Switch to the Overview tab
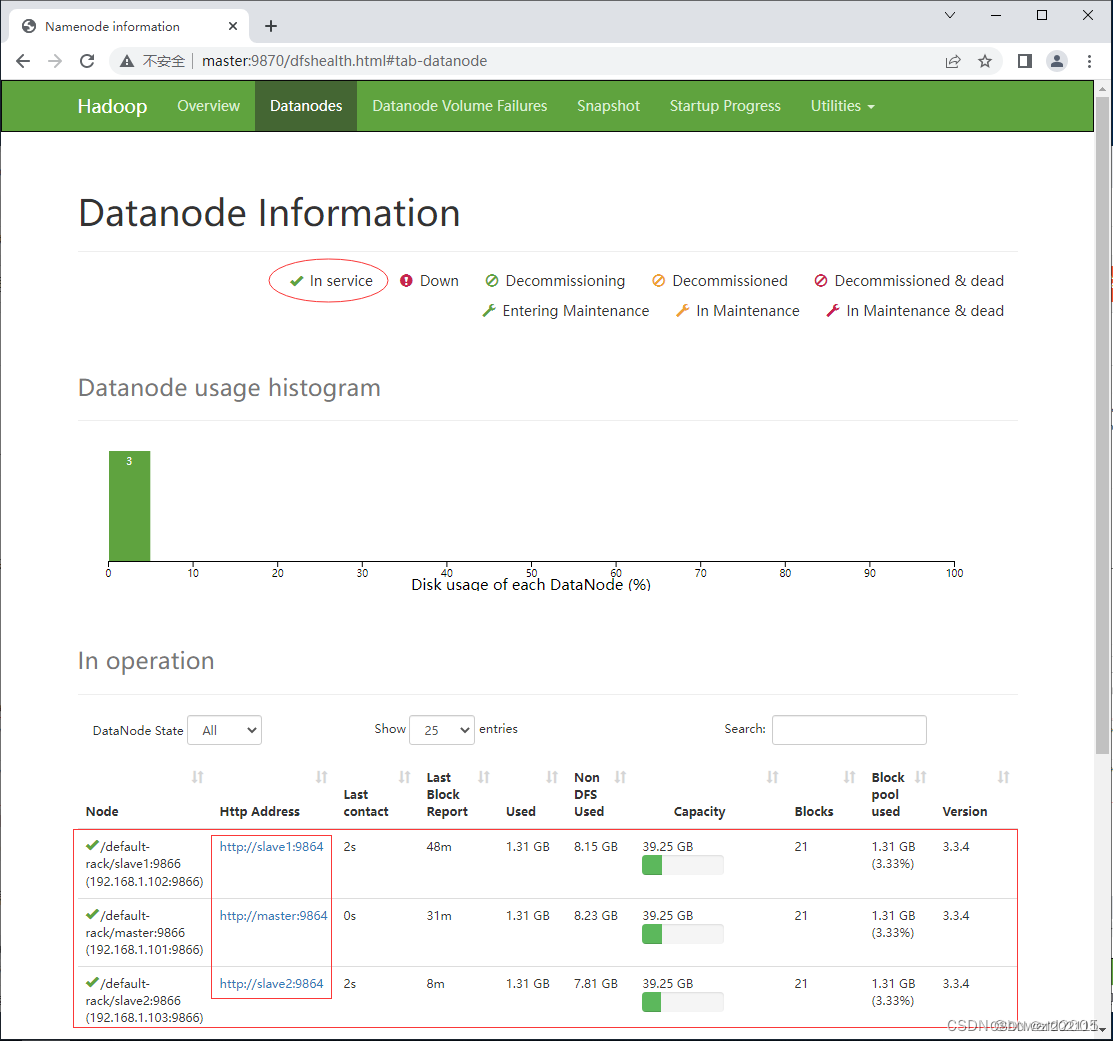Screen dimensions: 1113x1041 [208, 106]
